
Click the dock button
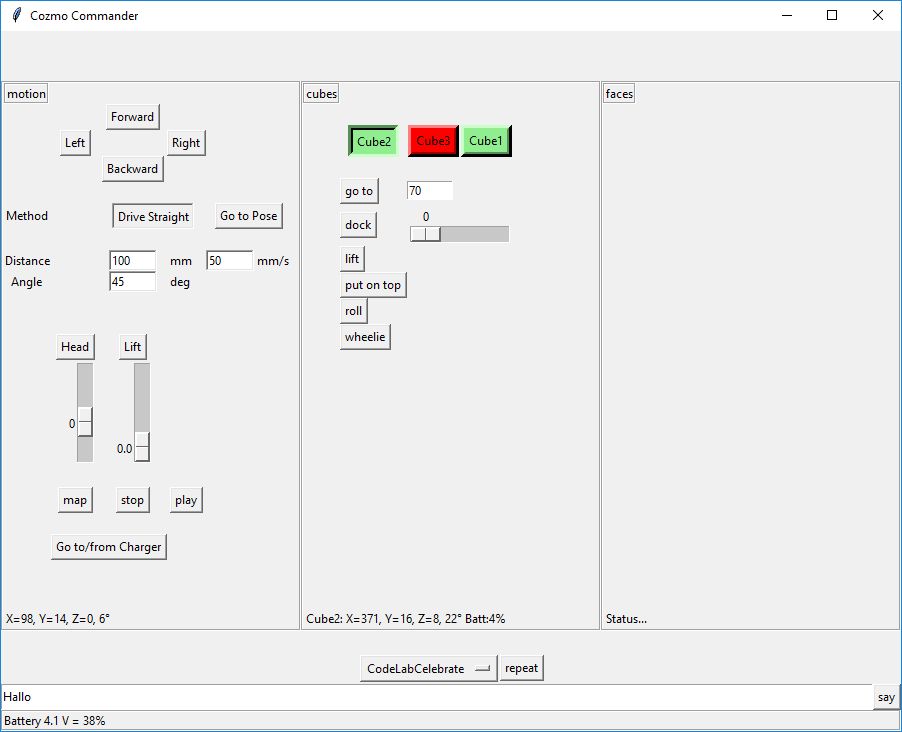(358, 225)
